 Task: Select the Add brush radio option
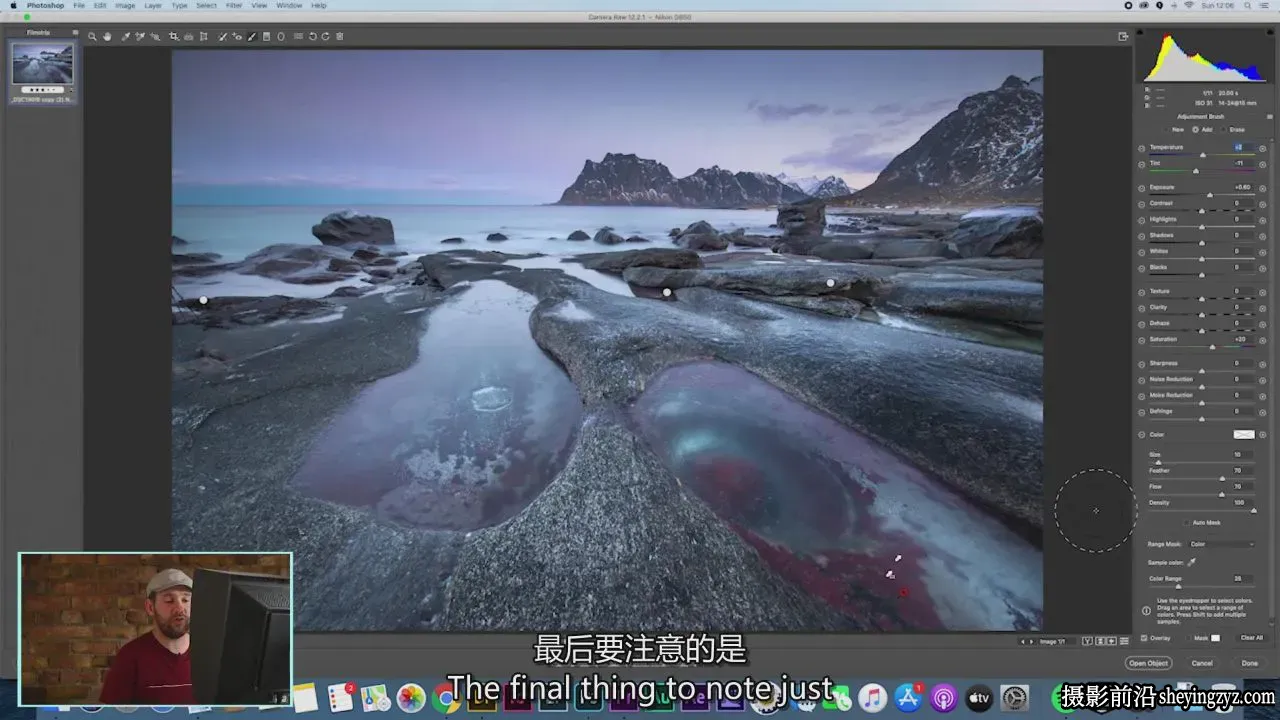1194,129
